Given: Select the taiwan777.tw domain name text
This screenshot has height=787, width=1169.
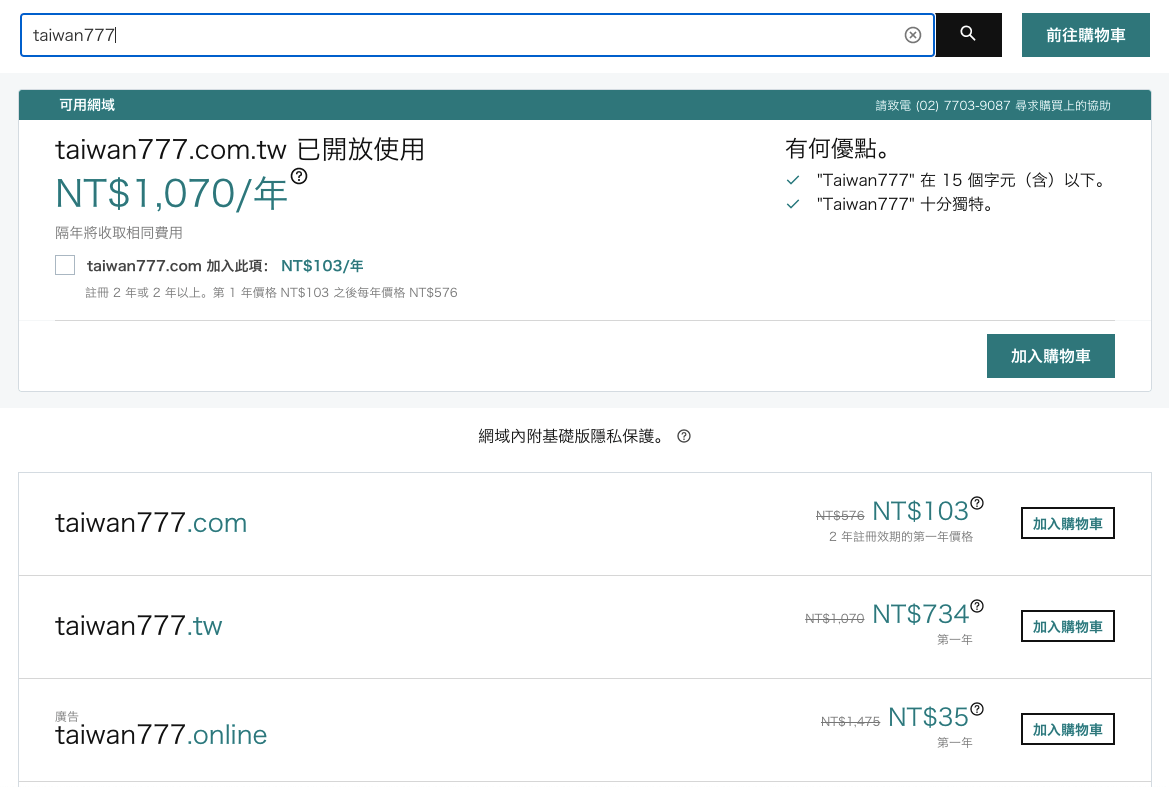Looking at the screenshot, I should point(139,626).
